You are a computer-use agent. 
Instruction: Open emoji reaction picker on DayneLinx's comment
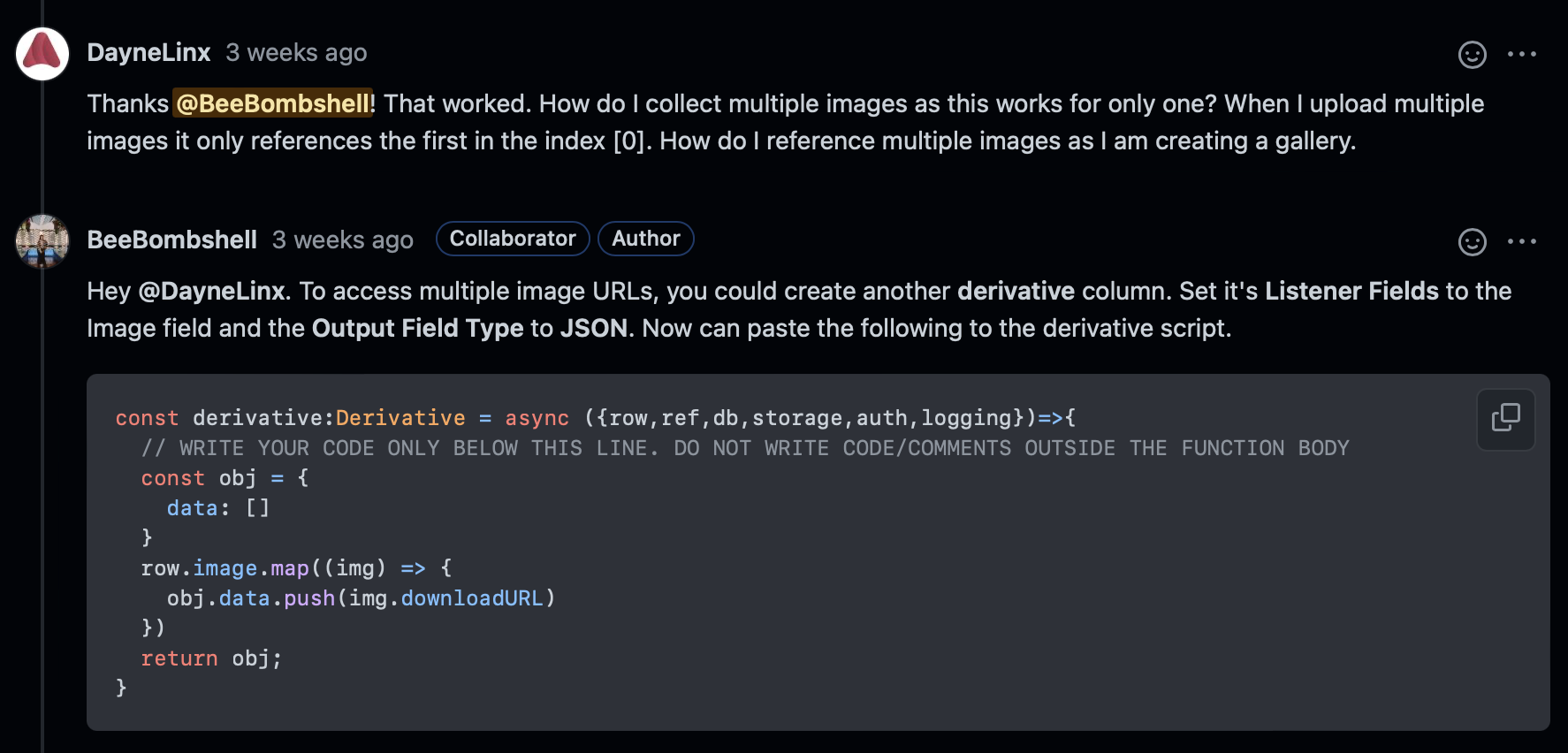point(1472,55)
